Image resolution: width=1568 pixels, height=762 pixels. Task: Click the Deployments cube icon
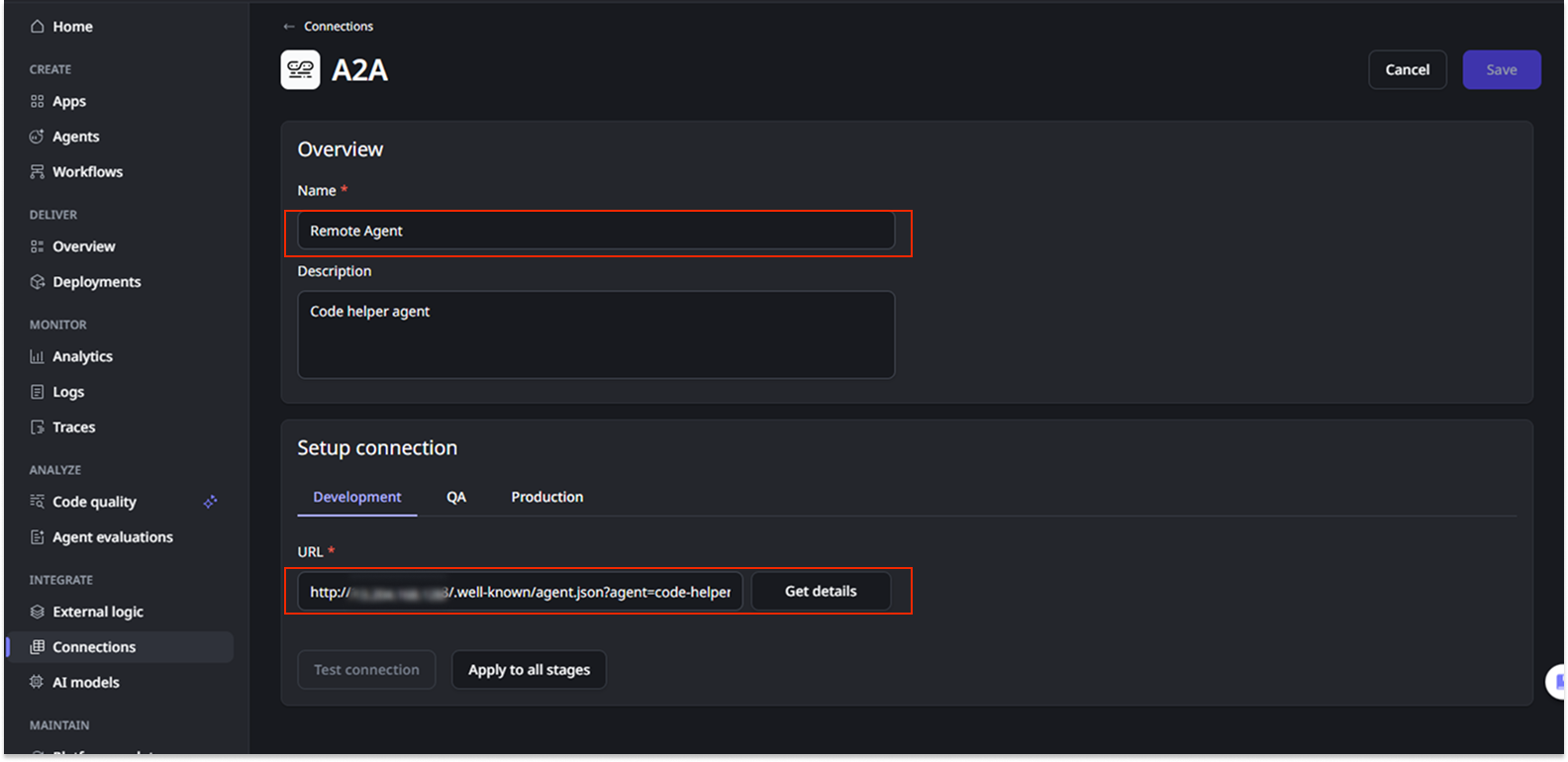[38, 282]
